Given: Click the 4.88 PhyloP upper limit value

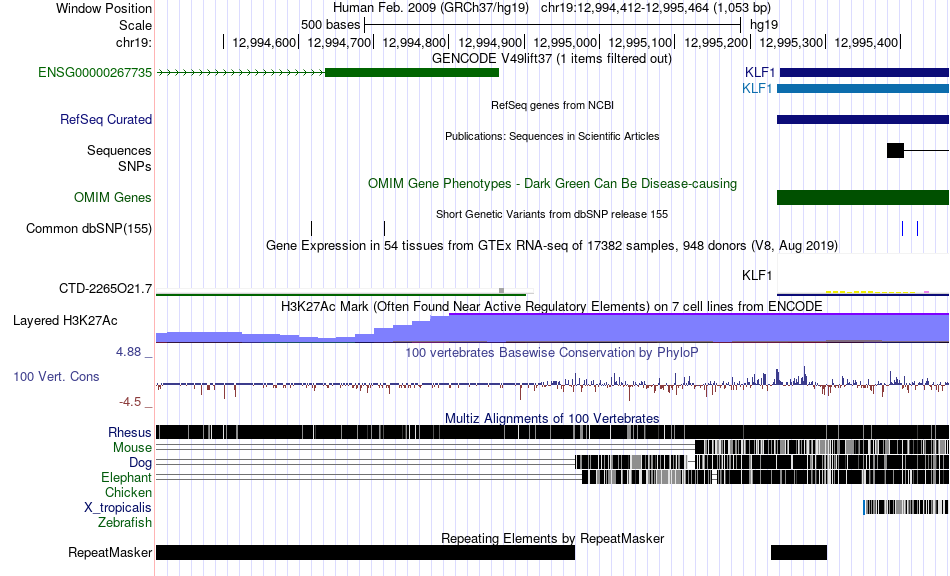Looking at the screenshot, I should point(128,352).
